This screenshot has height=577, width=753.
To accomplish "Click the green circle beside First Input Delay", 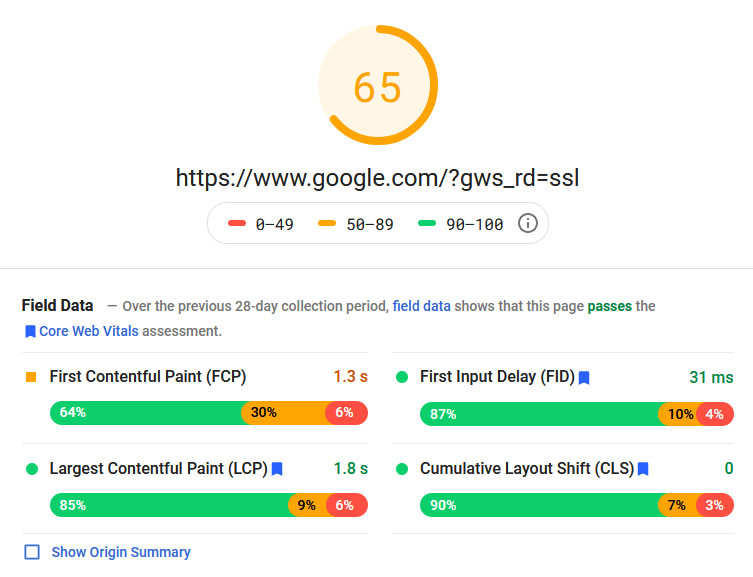I will (x=402, y=377).
